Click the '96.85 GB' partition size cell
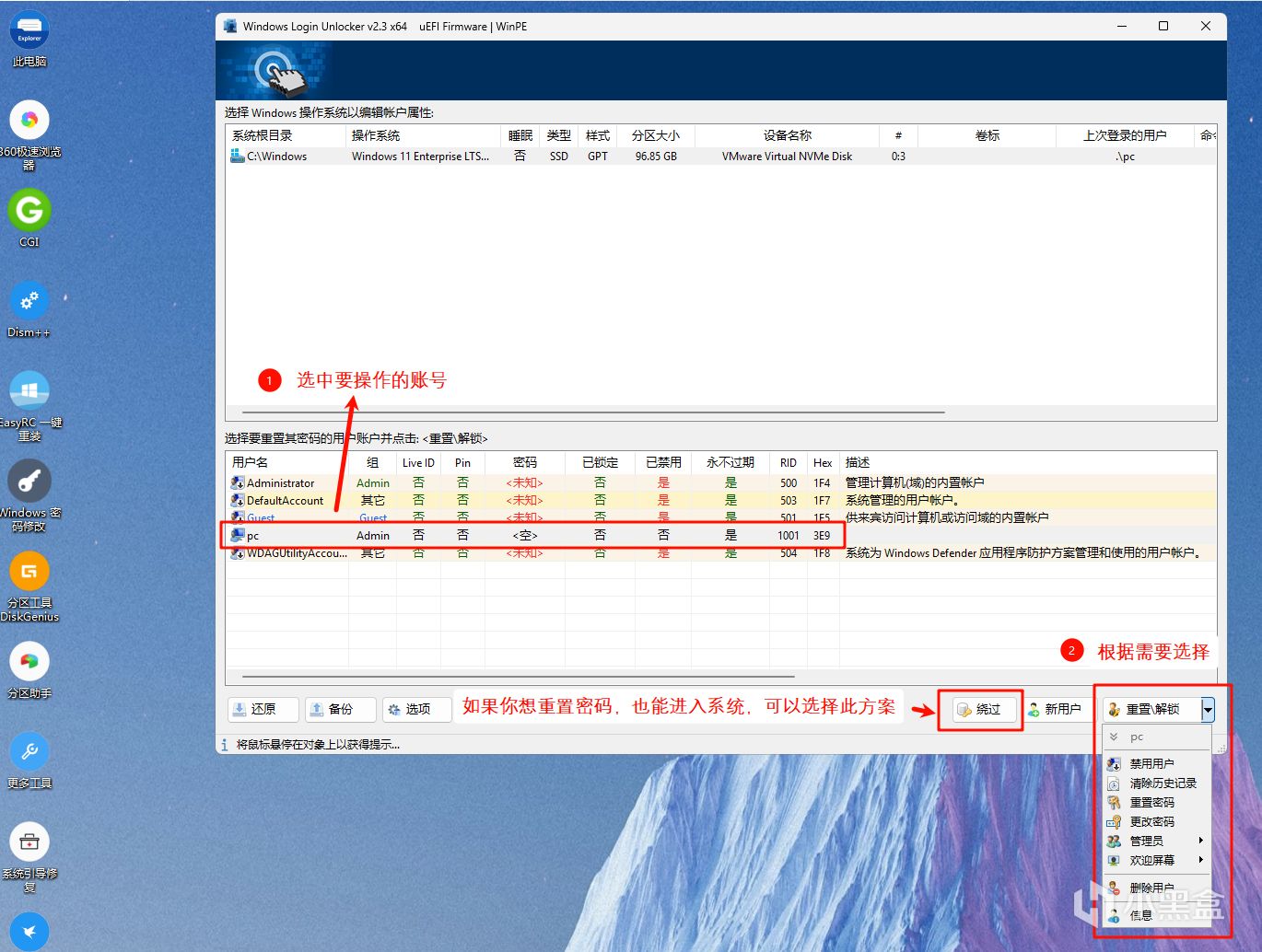The height and width of the screenshot is (952, 1262). tap(656, 157)
